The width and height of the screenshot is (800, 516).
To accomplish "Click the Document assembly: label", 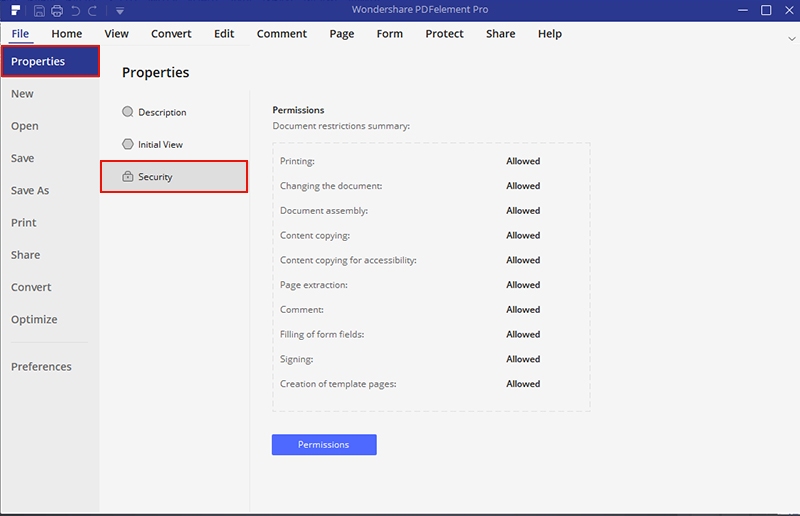I will point(323,211).
